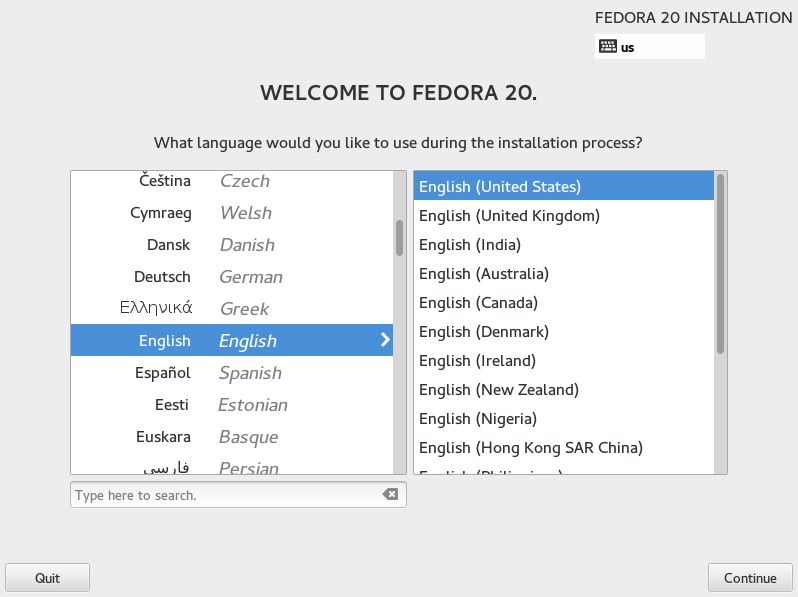Click the keyboard layout icon
The height and width of the screenshot is (597, 798).
pyautogui.click(x=608, y=46)
